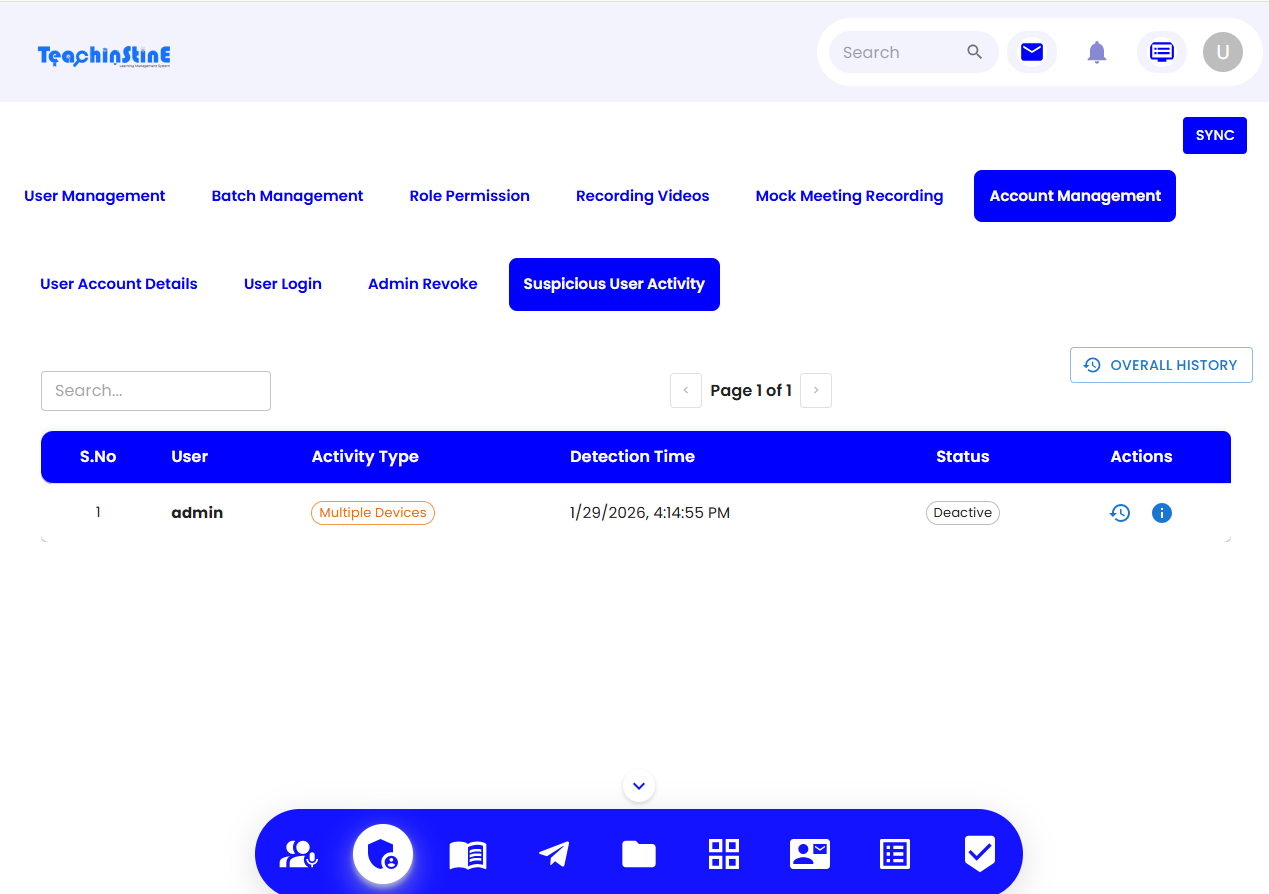1269x894 pixels.
Task: Open the mail envelope icon in header
Action: point(1032,52)
